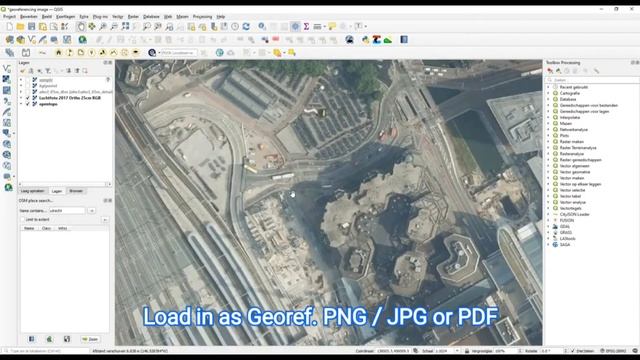
Task: Open the Database menu
Action: [151, 17]
